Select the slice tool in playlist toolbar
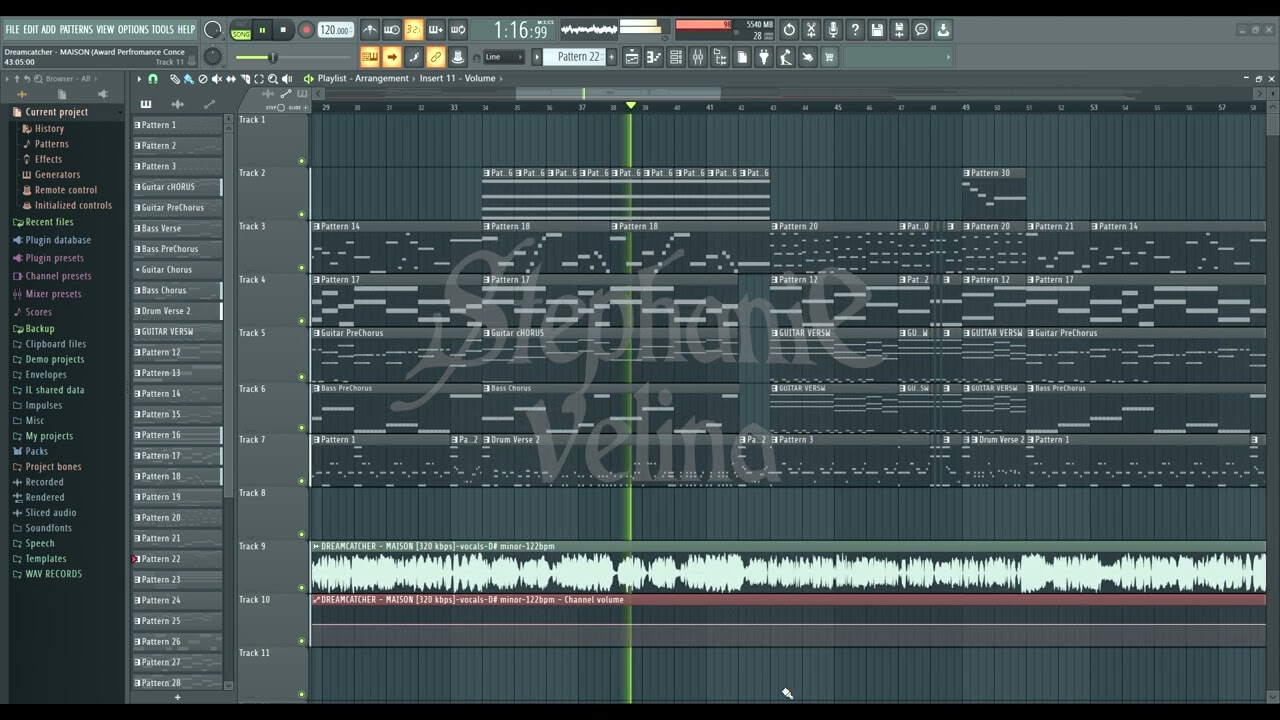 tap(245, 79)
